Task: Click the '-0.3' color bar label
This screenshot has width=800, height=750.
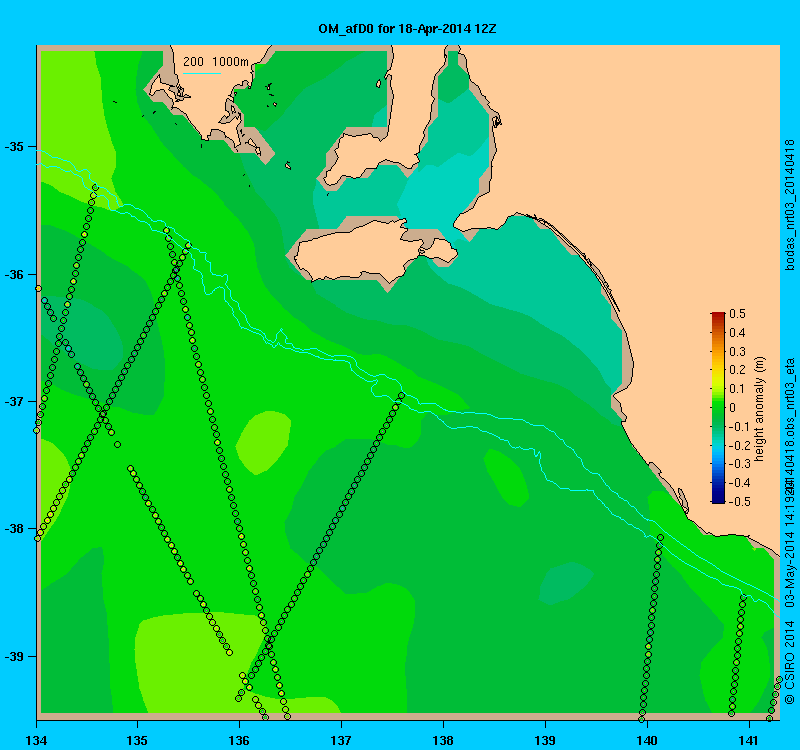Action: (x=739, y=464)
